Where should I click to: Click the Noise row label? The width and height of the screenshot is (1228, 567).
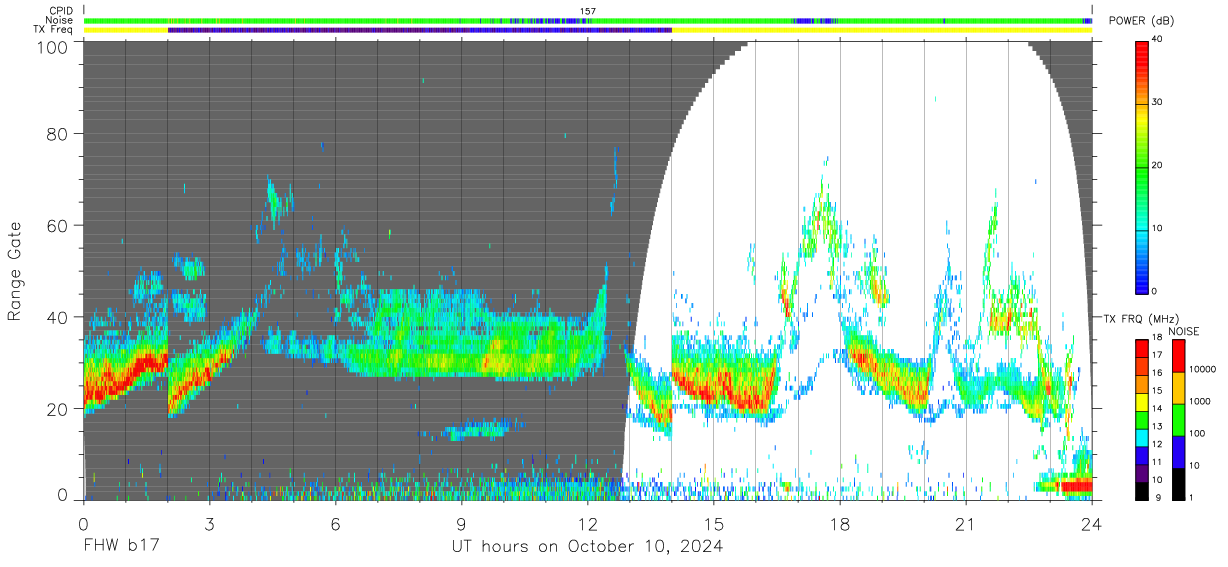pyautogui.click(x=60, y=20)
